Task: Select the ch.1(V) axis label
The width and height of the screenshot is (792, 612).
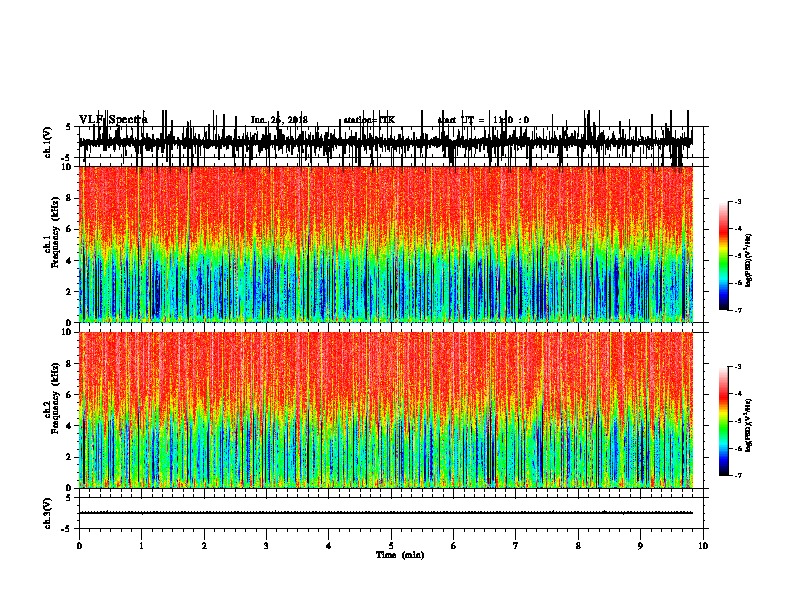Action: point(48,142)
